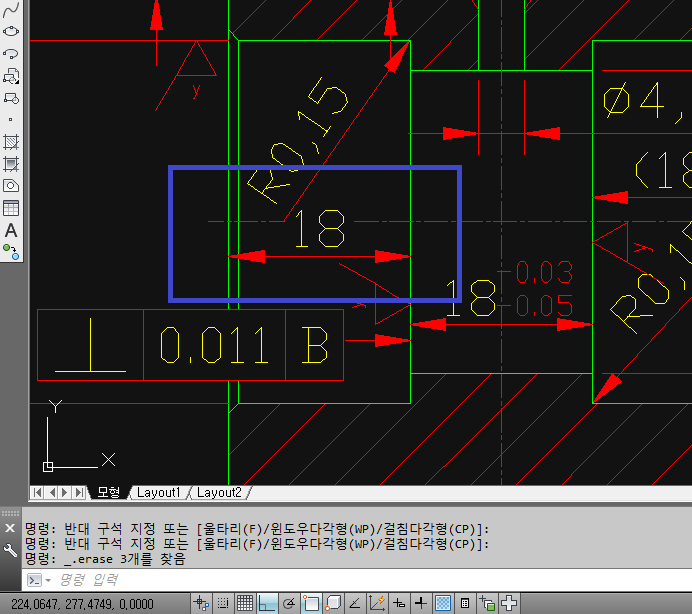692x614 pixels.
Task: Close the command line window
Action: click(x=10, y=528)
